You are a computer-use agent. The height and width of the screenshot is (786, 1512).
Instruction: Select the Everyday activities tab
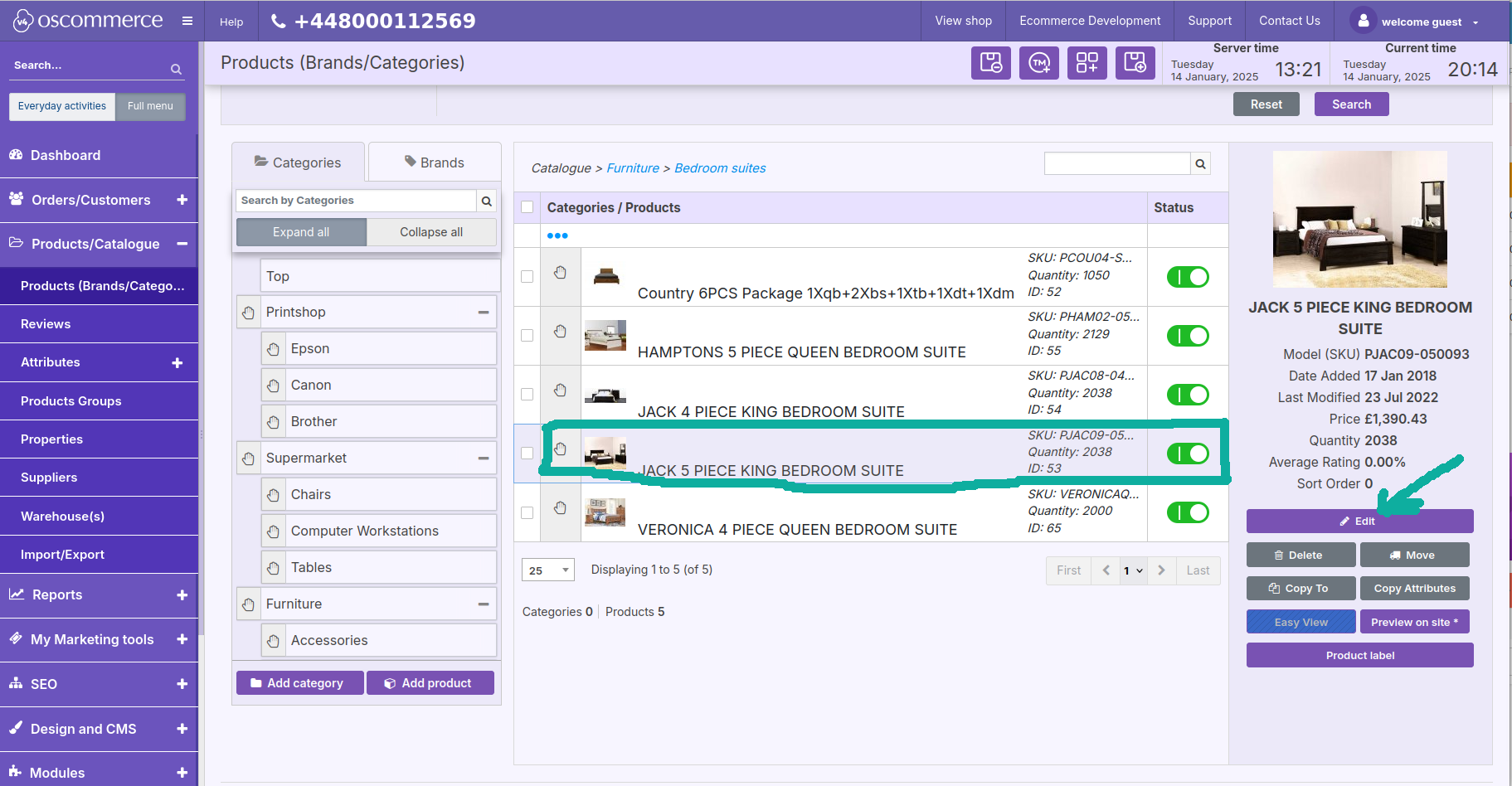(62, 106)
